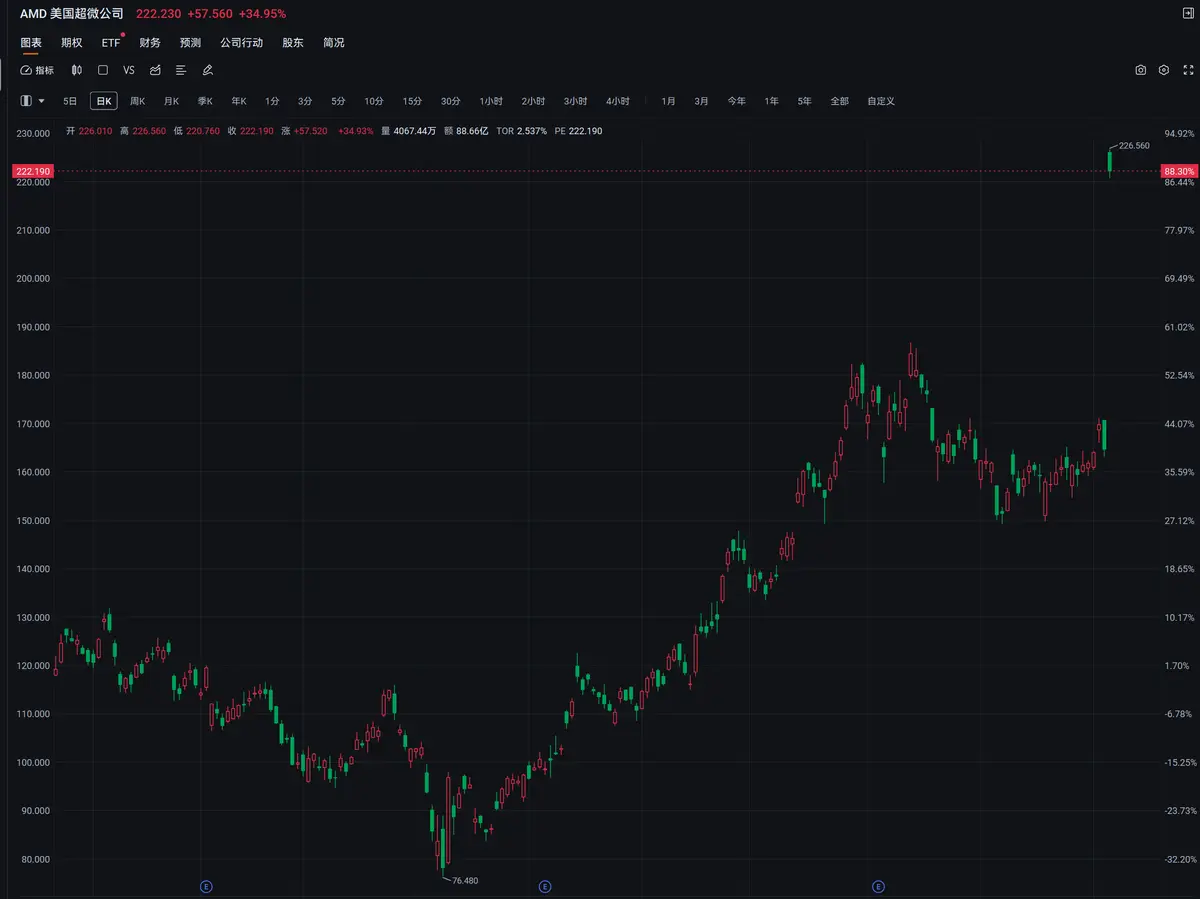Select the 3小时 interval
The width and height of the screenshot is (1200, 899).
pyautogui.click(x=575, y=101)
